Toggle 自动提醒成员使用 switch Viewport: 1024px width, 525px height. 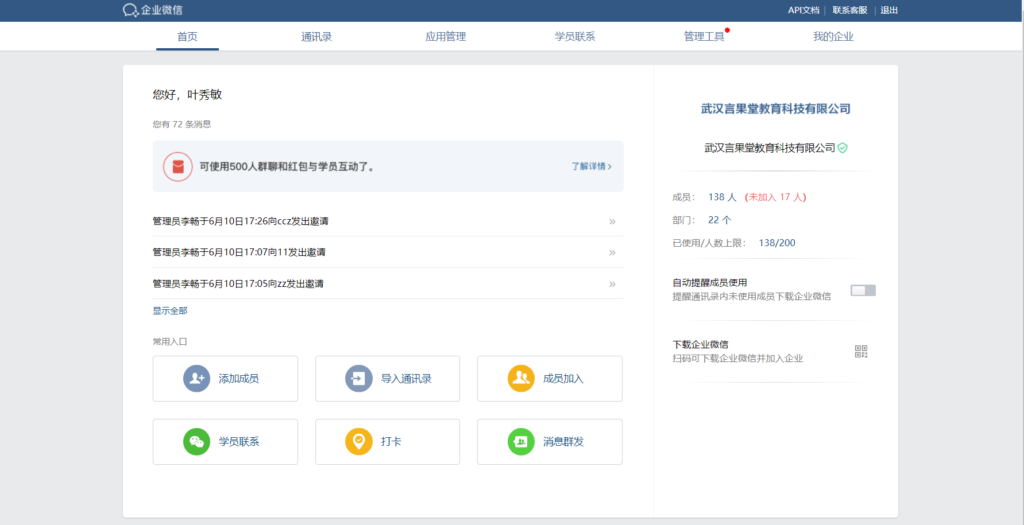click(863, 291)
